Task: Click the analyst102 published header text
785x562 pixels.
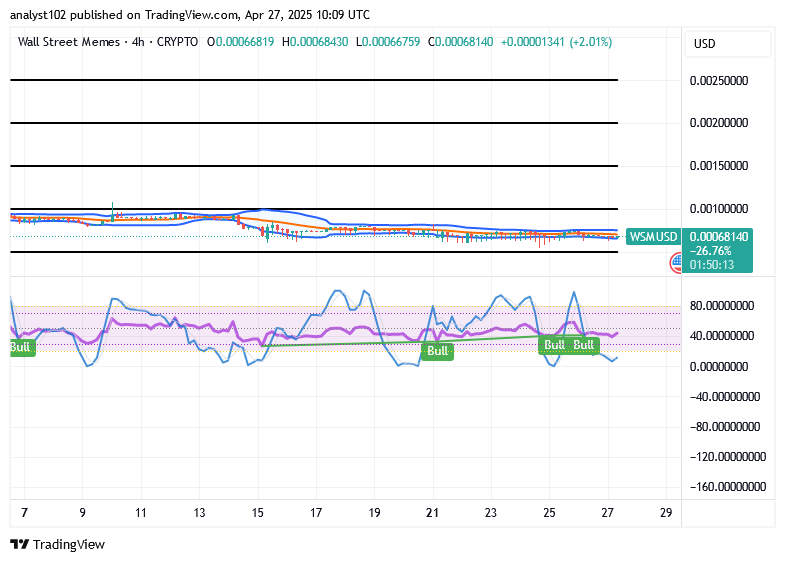Action: [x=190, y=15]
